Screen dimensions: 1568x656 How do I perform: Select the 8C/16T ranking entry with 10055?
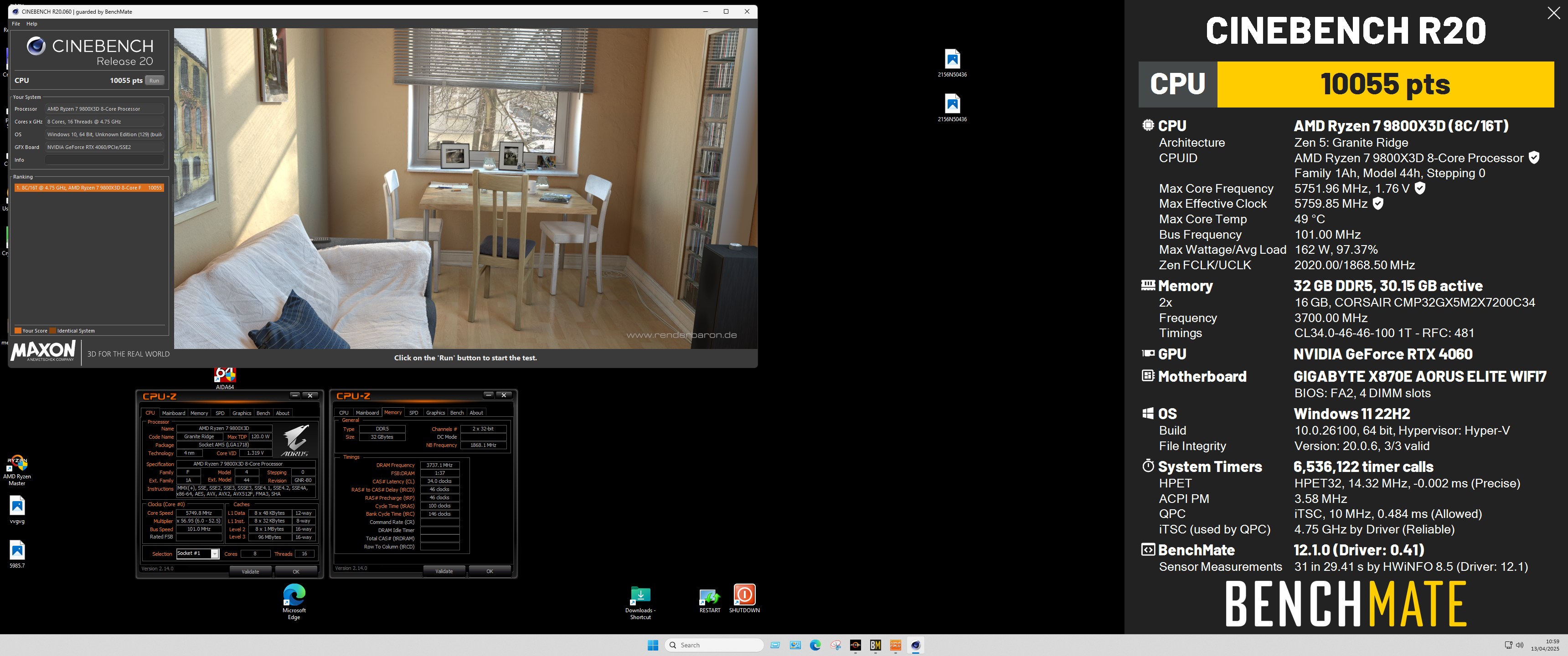[x=89, y=188]
